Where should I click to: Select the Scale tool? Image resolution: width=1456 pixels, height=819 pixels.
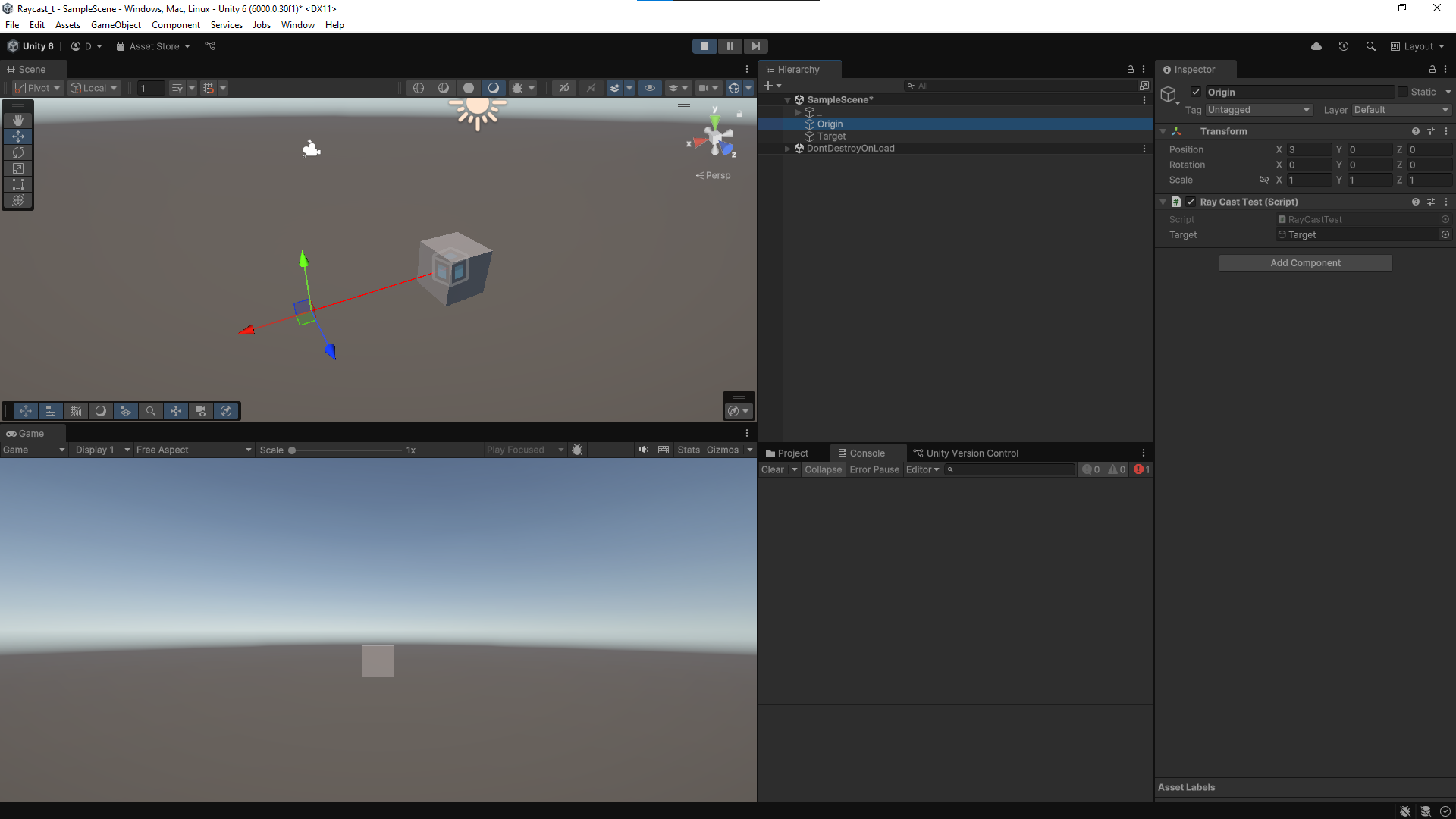[x=18, y=168]
